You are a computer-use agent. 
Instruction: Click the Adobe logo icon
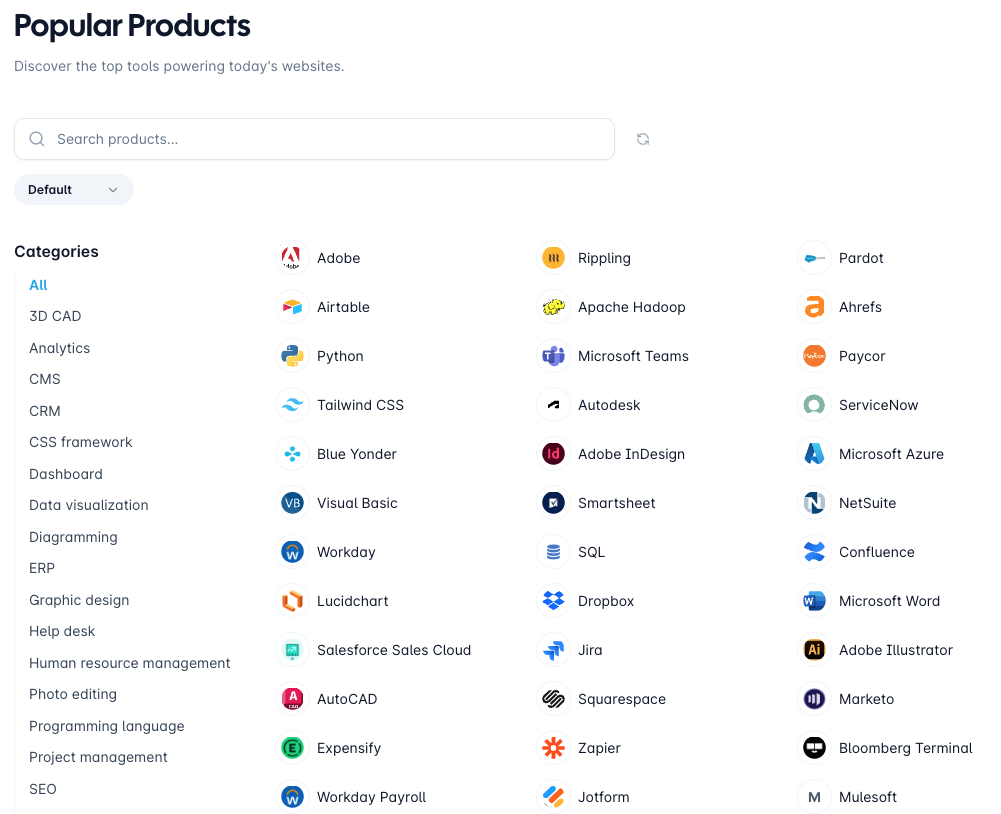pos(292,258)
